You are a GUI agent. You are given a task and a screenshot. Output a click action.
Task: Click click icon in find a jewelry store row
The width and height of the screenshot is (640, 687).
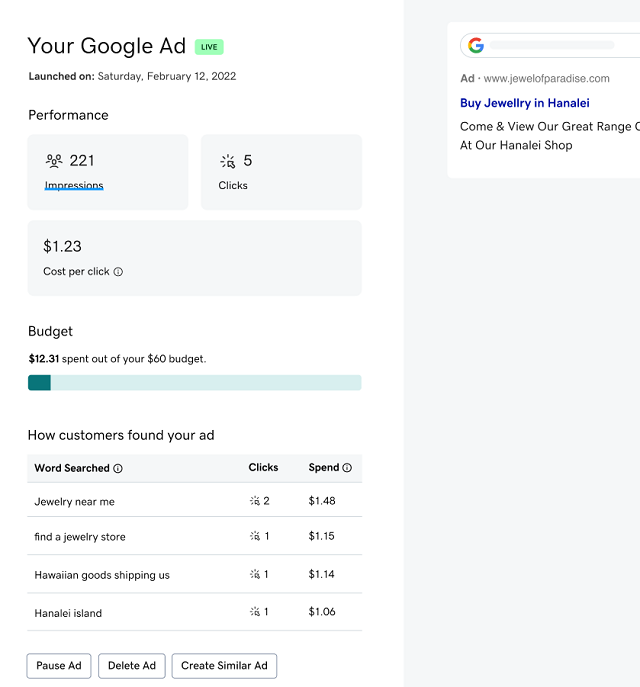255,537
